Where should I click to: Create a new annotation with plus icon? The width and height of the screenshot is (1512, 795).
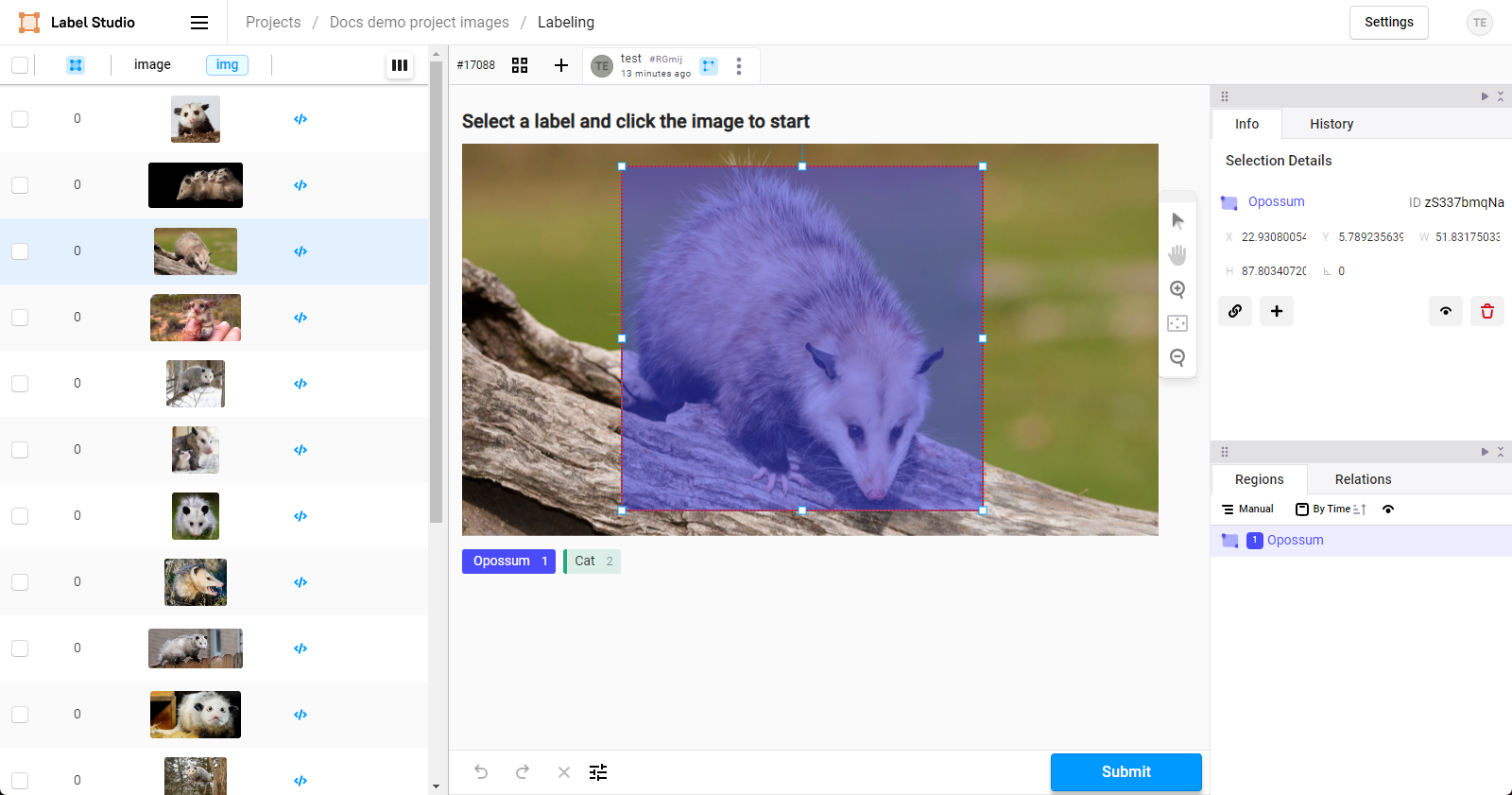click(x=561, y=65)
